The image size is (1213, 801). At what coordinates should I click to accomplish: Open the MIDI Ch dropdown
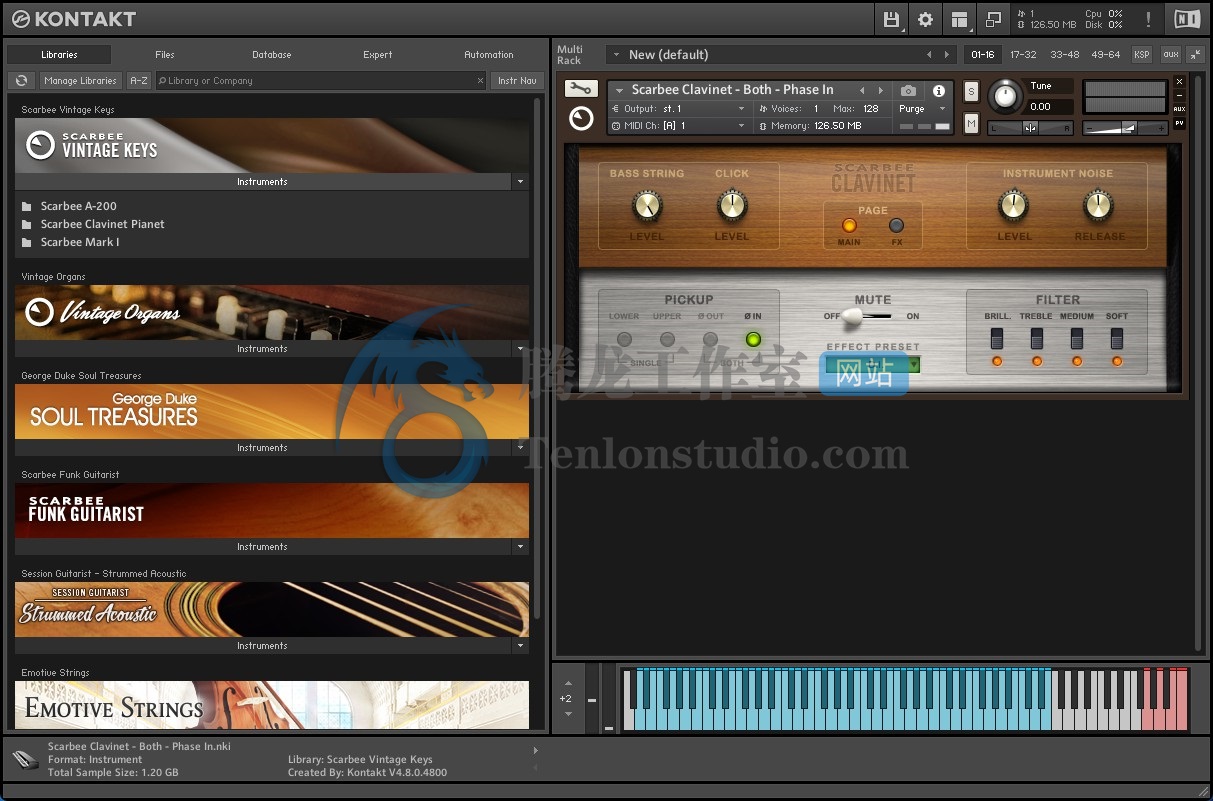tap(679, 126)
